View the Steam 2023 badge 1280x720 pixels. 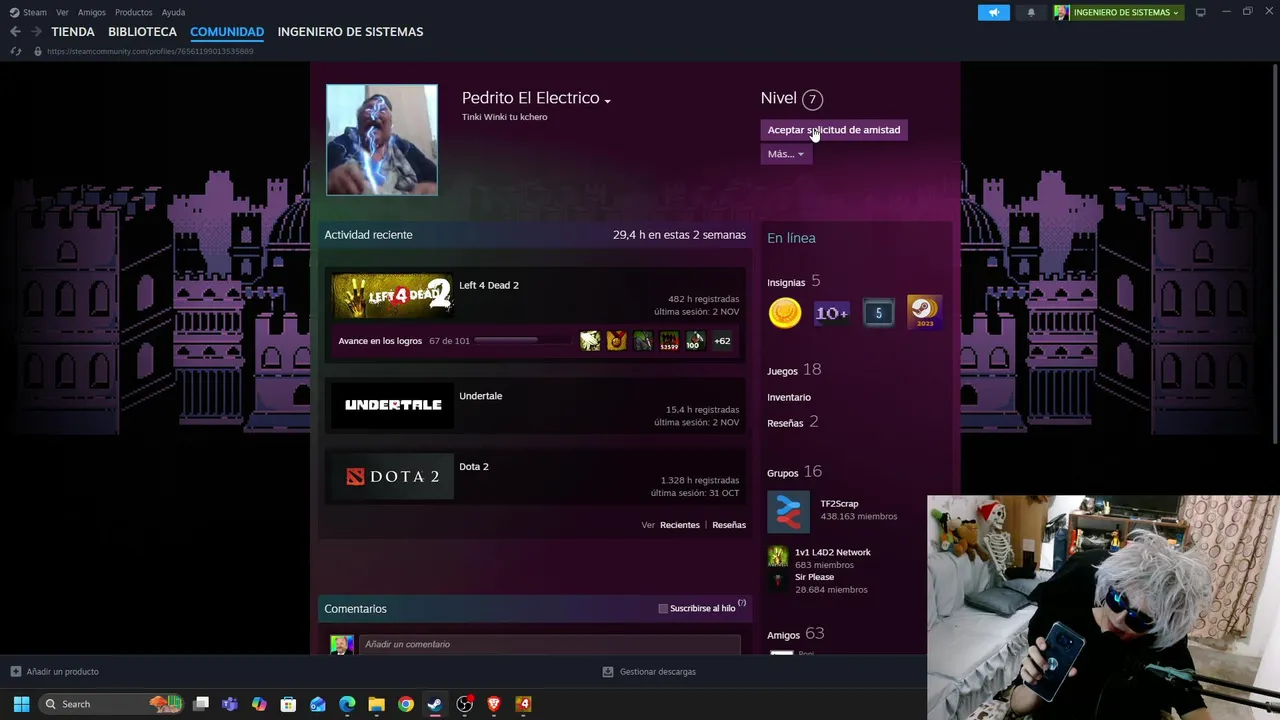click(924, 313)
